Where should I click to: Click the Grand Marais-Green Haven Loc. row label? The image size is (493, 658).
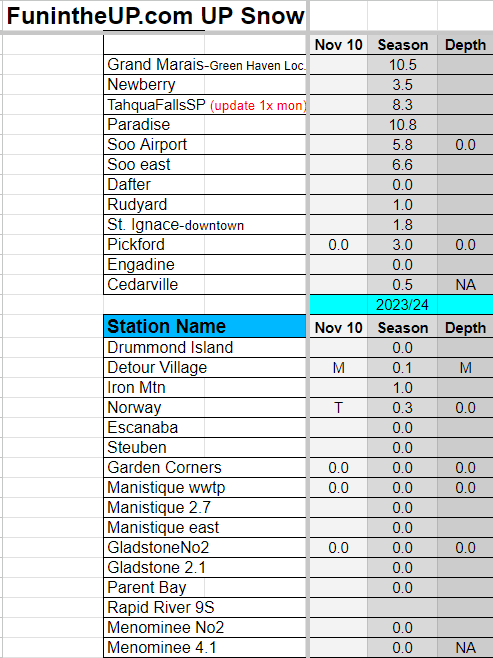click(205, 65)
